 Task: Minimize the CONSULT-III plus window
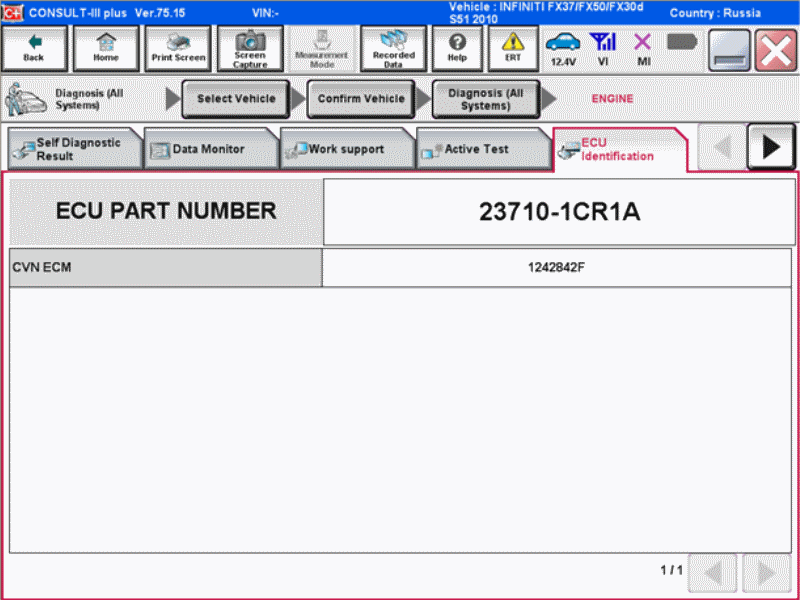point(729,50)
